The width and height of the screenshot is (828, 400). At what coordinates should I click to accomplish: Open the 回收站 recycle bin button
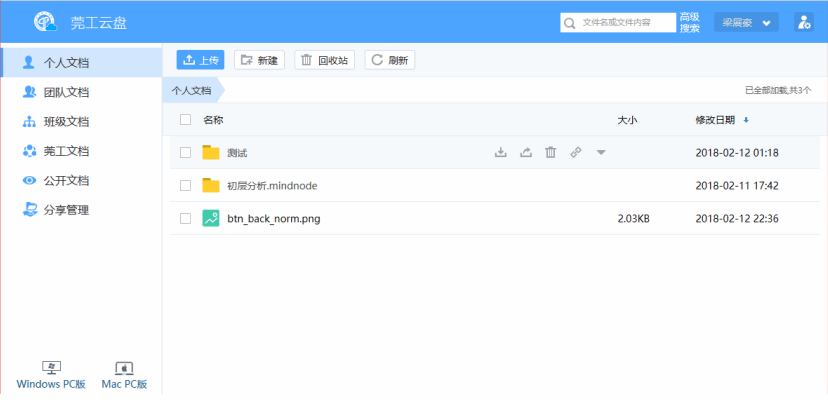(324, 60)
